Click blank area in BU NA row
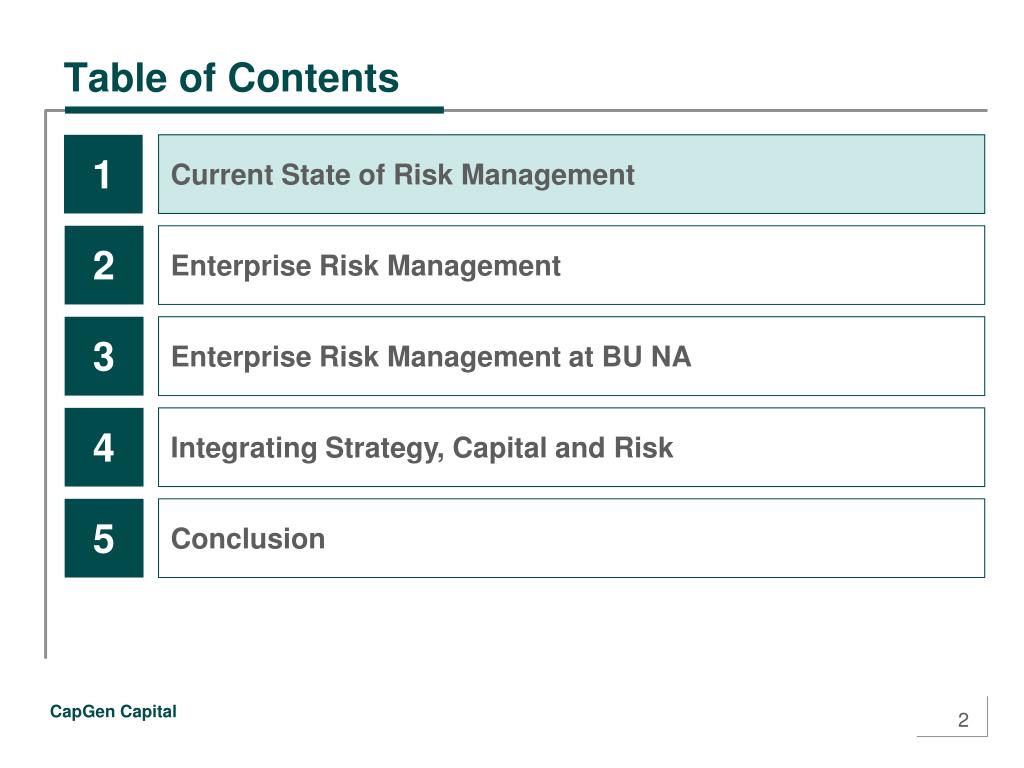1024x768 pixels. click(836, 356)
